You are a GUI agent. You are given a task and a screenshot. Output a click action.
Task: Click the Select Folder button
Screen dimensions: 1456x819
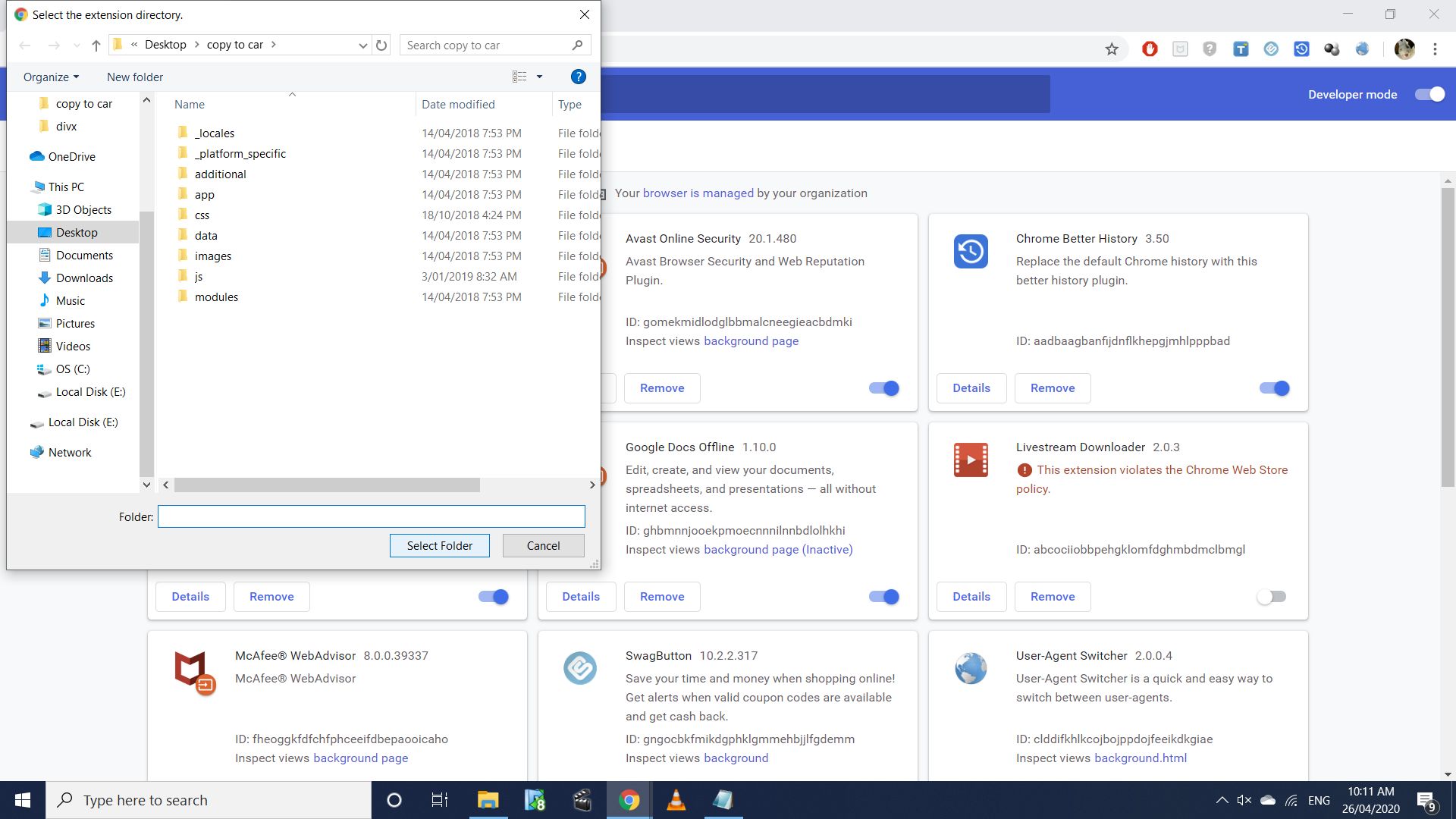click(x=439, y=546)
